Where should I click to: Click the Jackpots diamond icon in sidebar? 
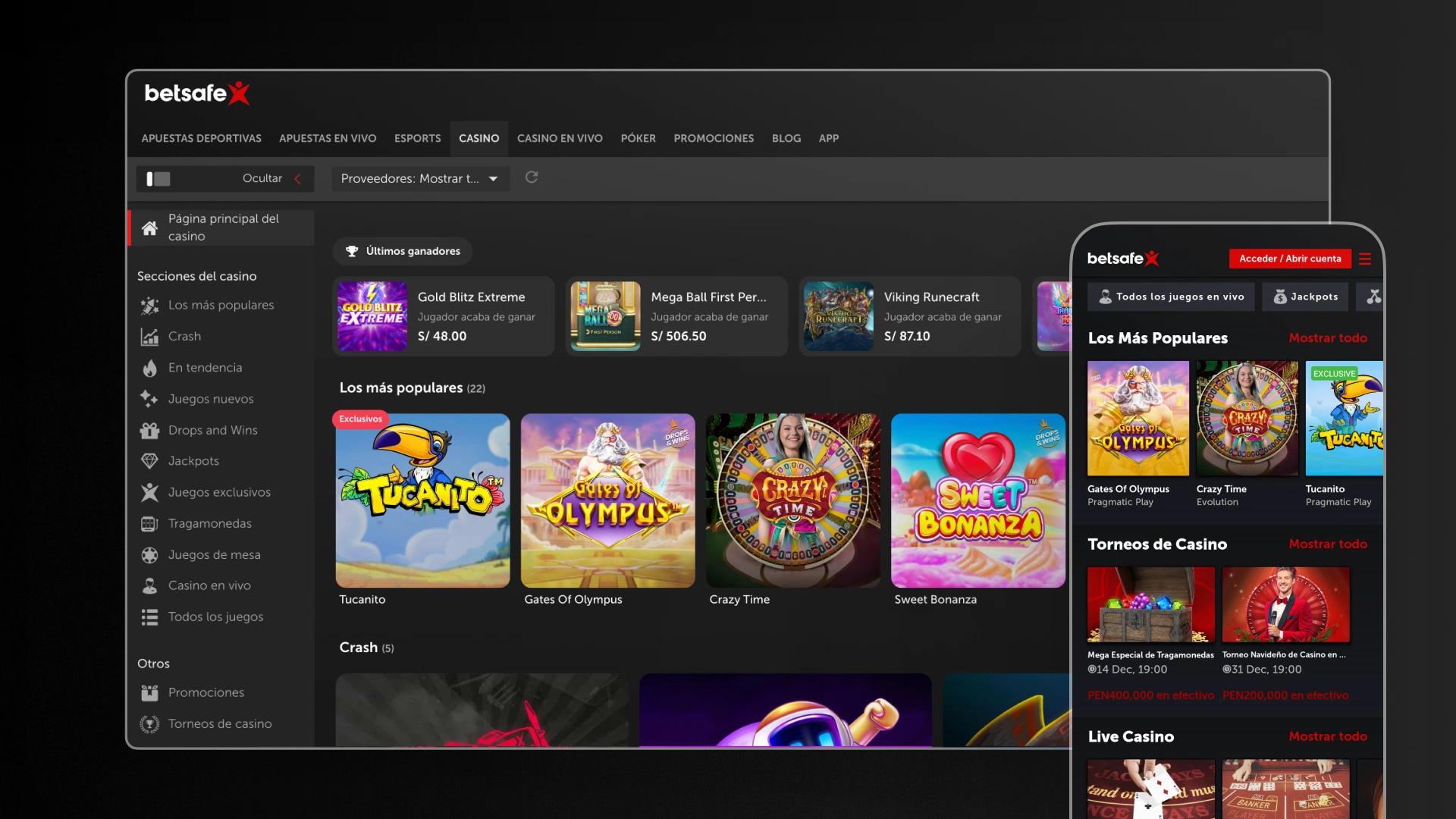(x=149, y=461)
